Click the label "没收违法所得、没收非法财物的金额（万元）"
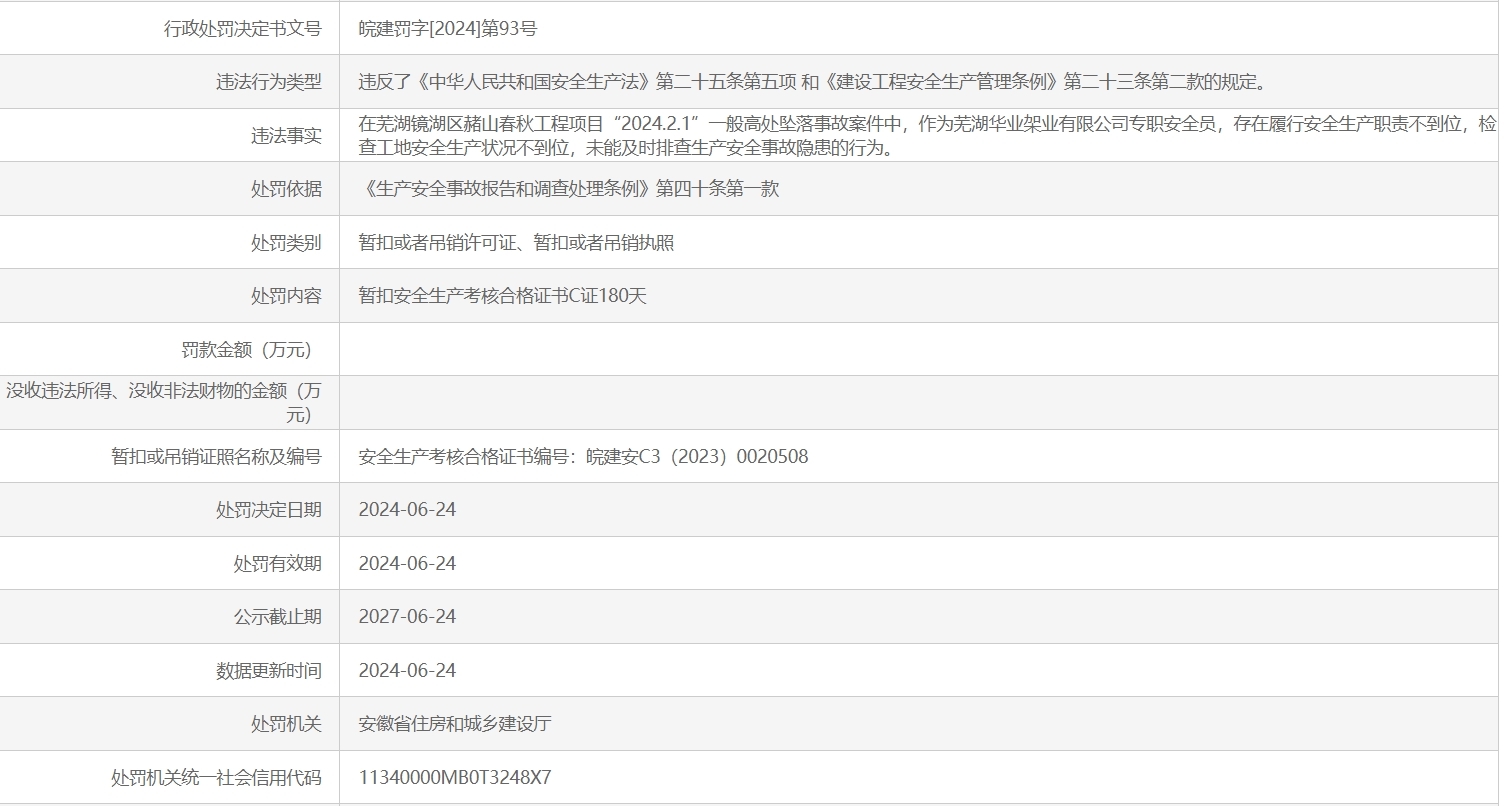 click(165, 402)
